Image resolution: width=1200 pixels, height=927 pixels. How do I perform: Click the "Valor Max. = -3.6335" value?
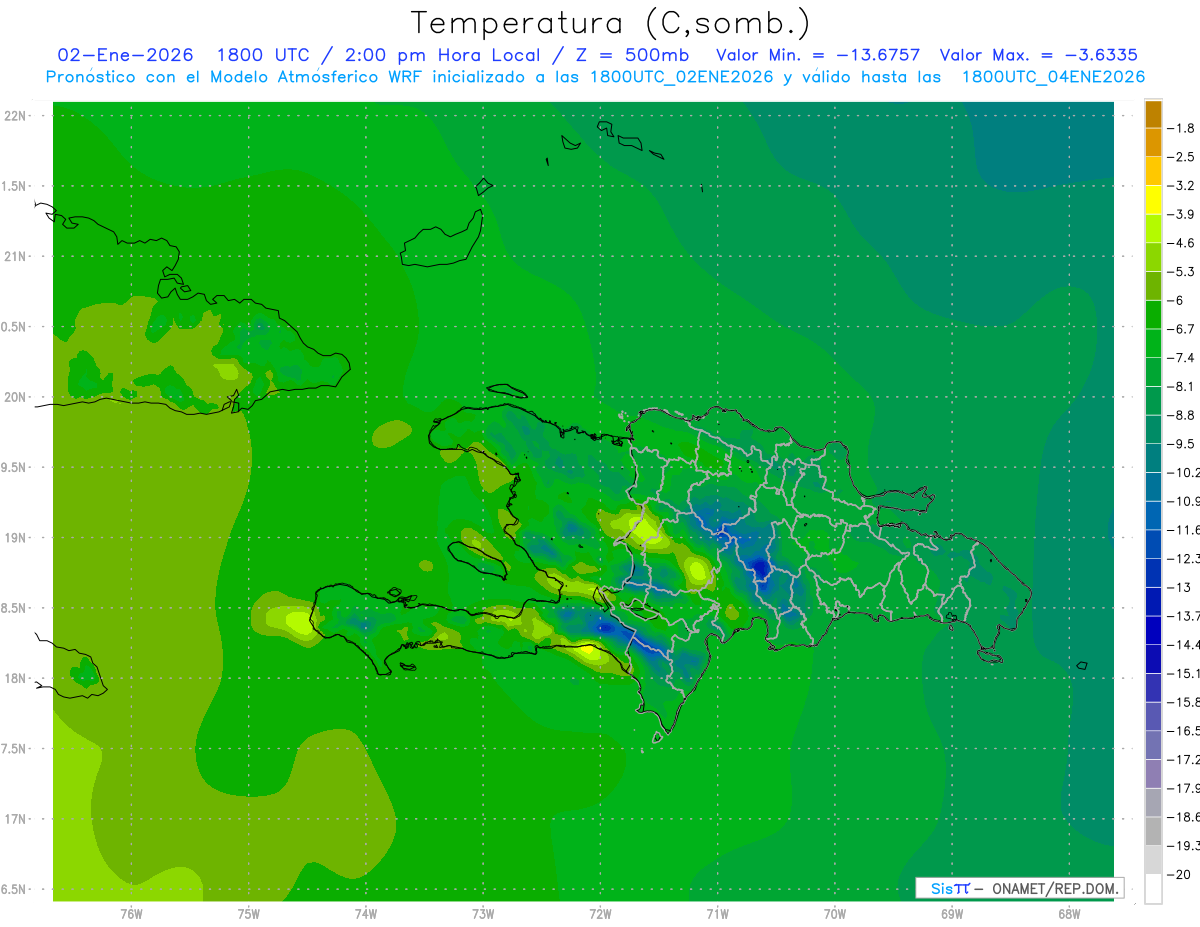[x=1039, y=55]
